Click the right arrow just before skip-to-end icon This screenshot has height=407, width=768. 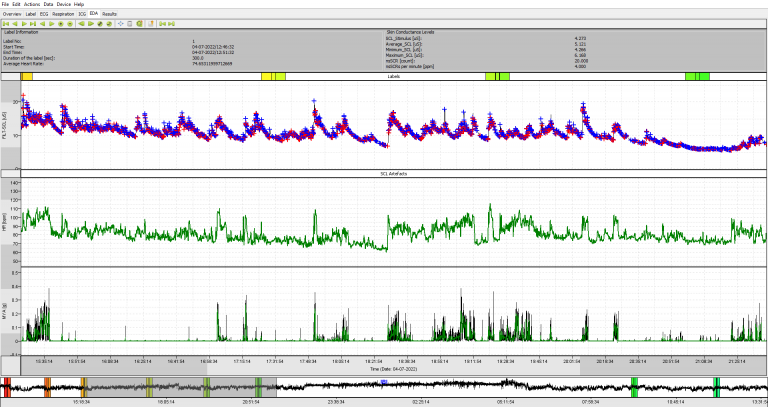click(x=24, y=24)
